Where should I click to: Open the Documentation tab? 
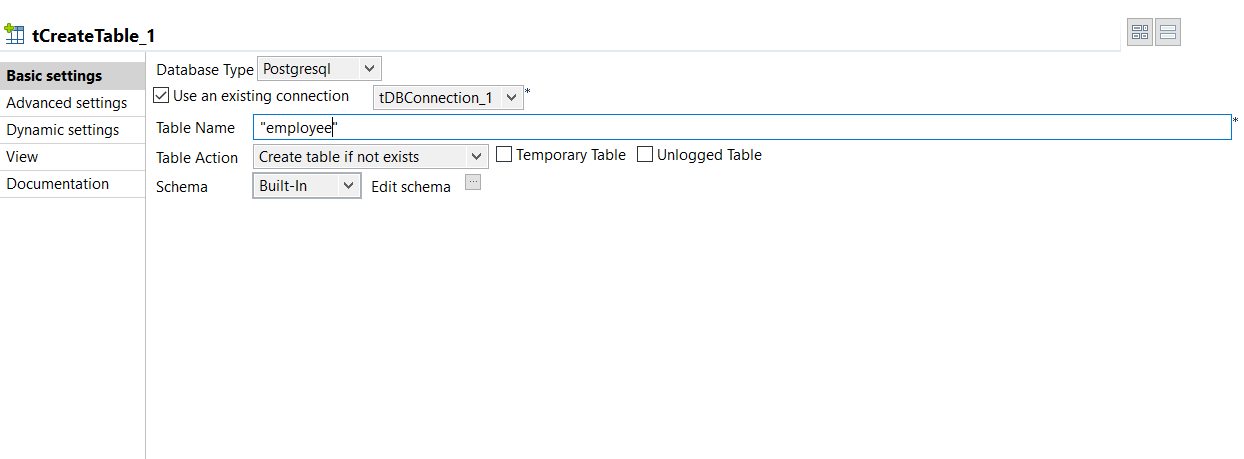click(57, 184)
